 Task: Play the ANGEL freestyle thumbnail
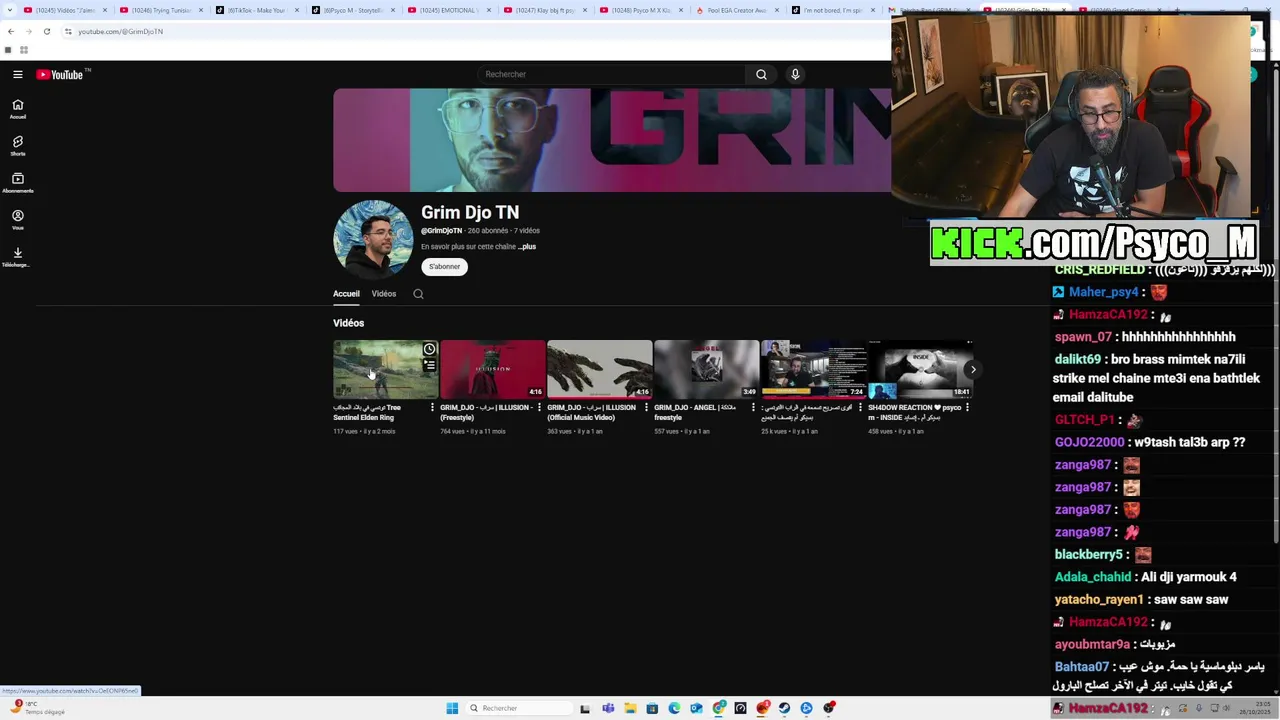[707, 369]
